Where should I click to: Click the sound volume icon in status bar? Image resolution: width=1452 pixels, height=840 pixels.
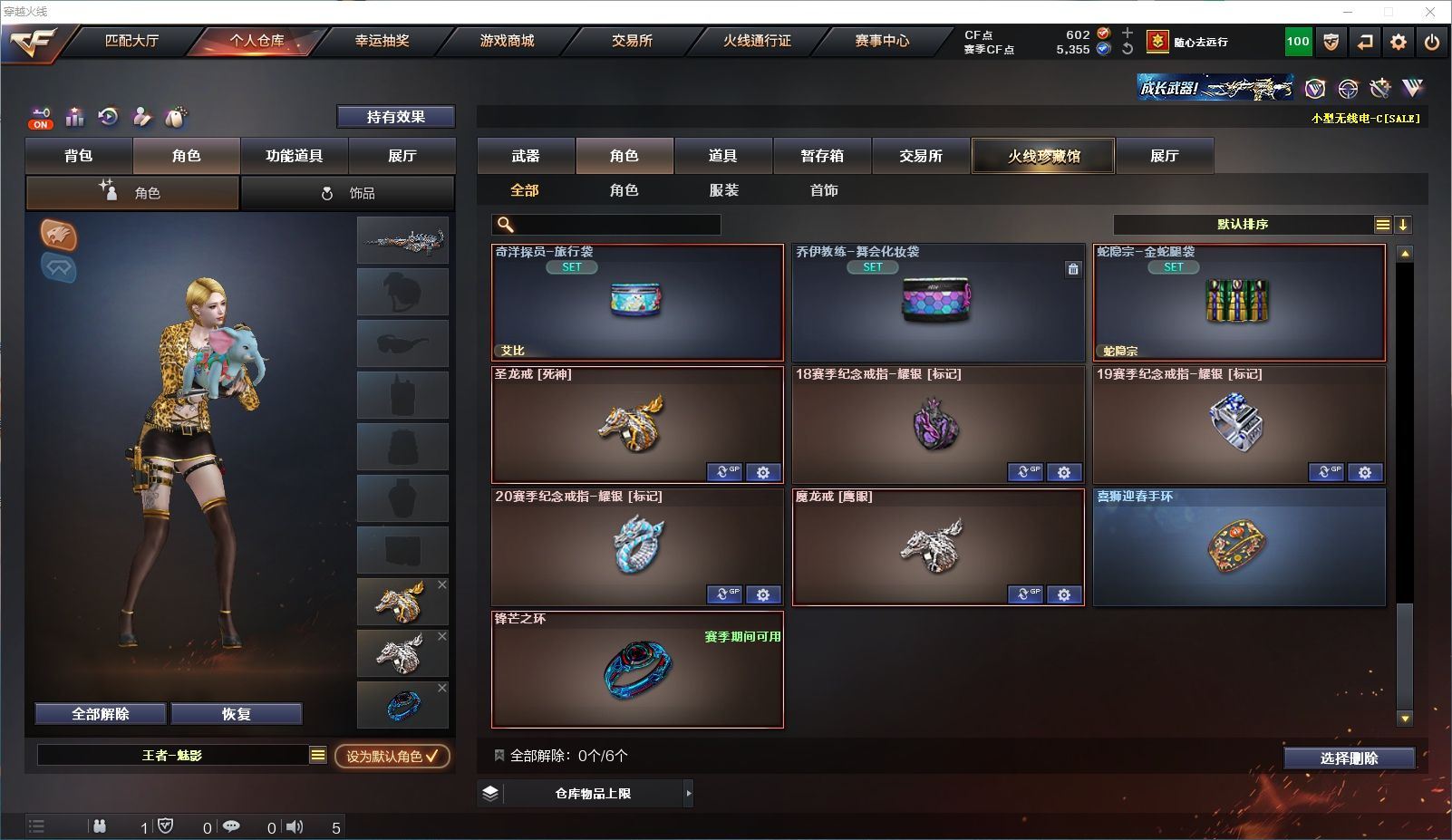tap(295, 826)
